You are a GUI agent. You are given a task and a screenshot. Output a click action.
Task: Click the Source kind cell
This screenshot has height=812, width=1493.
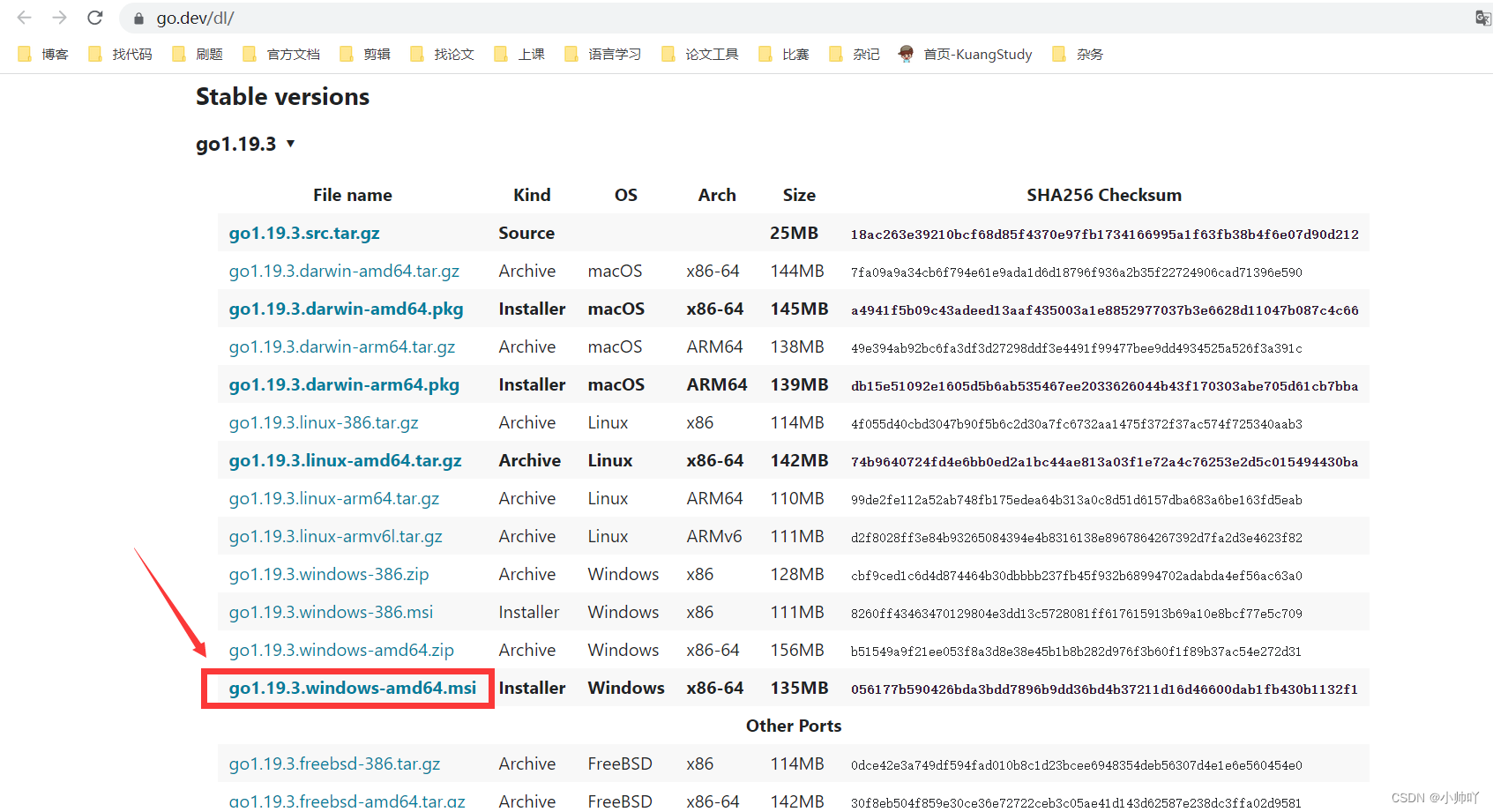point(526,233)
